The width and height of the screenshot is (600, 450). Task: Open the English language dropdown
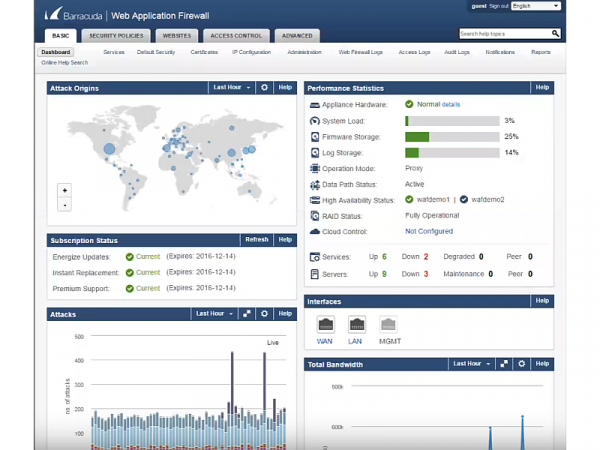click(x=536, y=6)
